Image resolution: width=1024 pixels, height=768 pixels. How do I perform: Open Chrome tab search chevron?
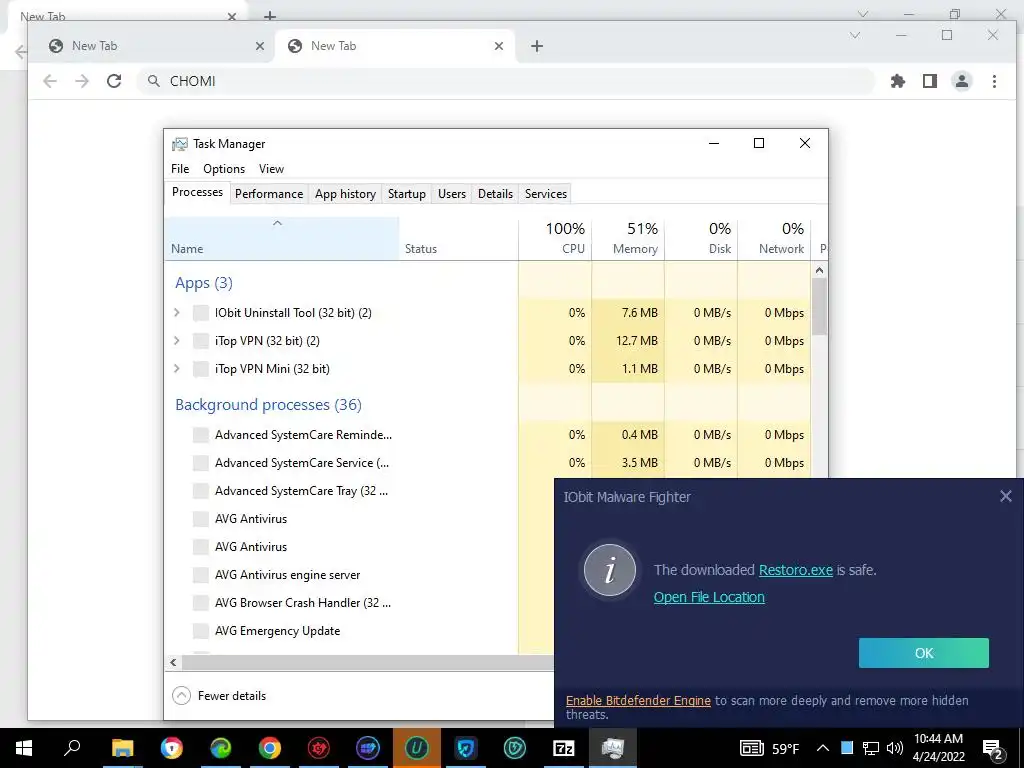(x=855, y=35)
